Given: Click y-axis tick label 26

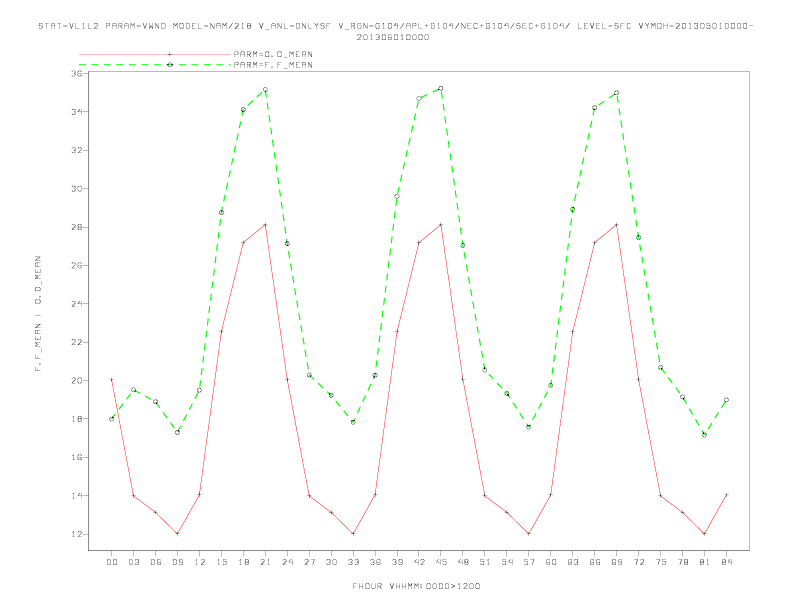Looking at the screenshot, I should 77,266.
